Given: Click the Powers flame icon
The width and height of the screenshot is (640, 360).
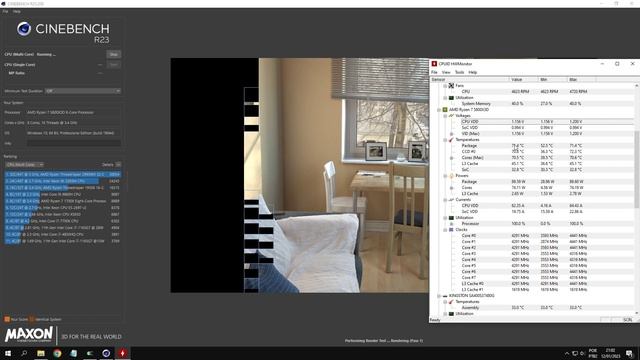Looking at the screenshot, I should [451, 176].
